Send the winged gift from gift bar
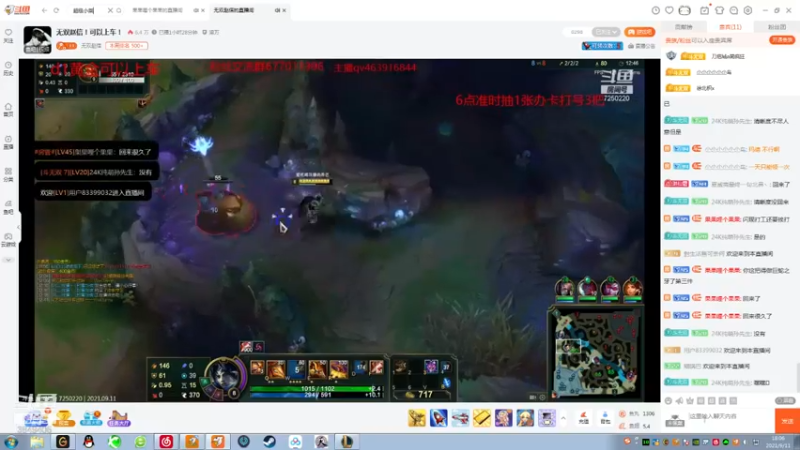This screenshot has height=450, width=800. [x=417, y=418]
